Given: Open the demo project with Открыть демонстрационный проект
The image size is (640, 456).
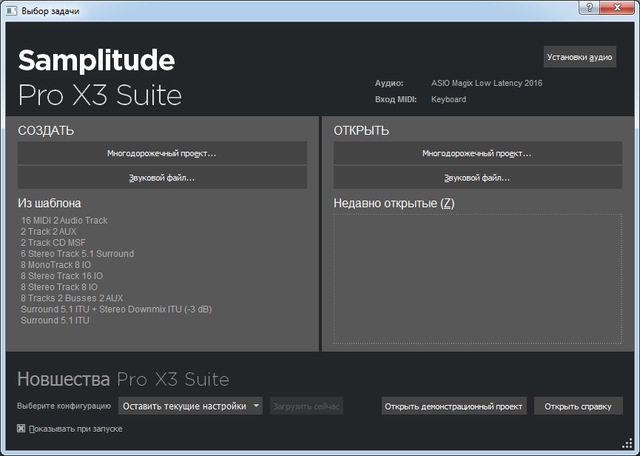Looking at the screenshot, I should coord(454,406).
